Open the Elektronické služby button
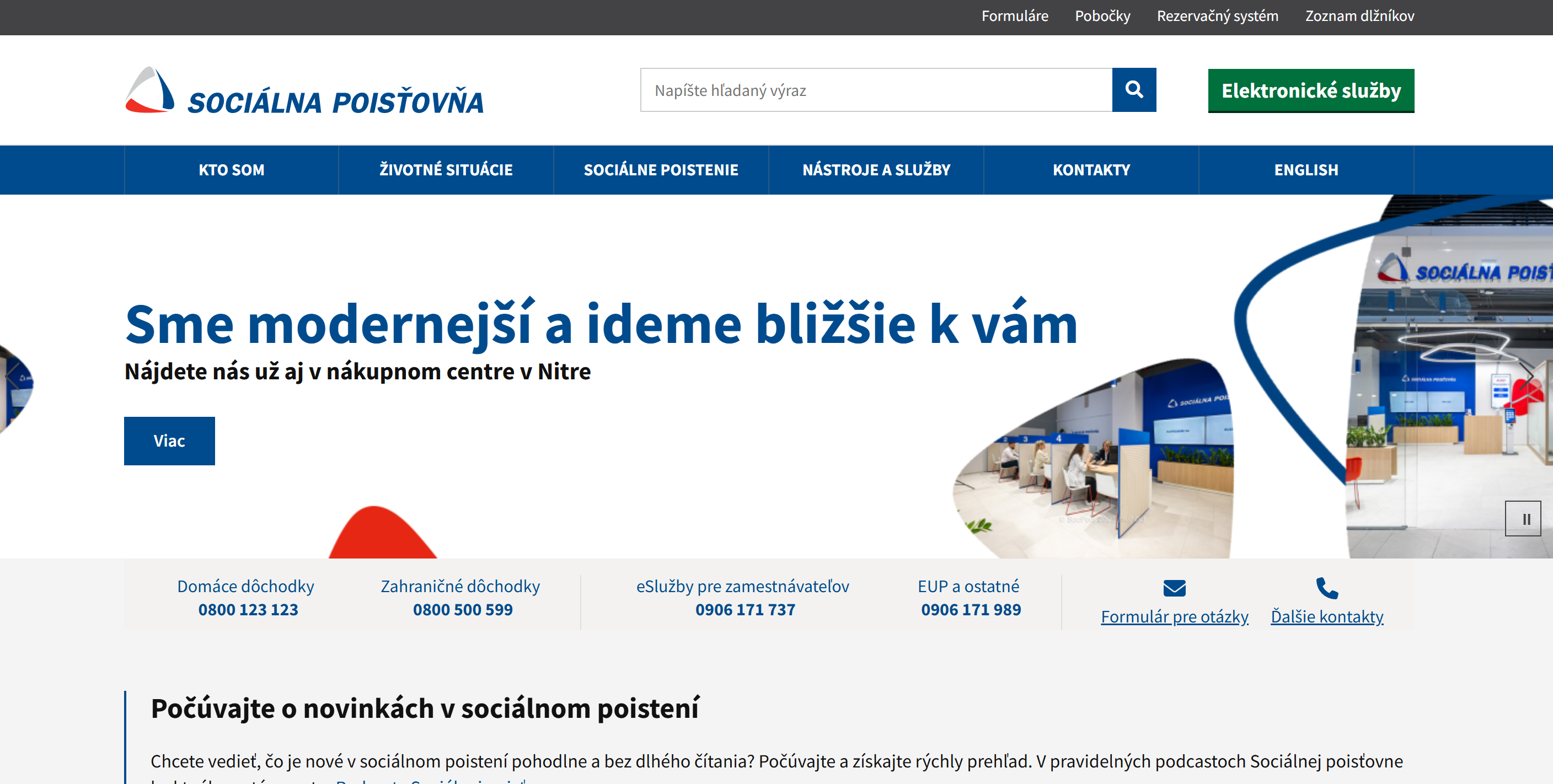Viewport: 1553px width, 784px height. click(1311, 90)
